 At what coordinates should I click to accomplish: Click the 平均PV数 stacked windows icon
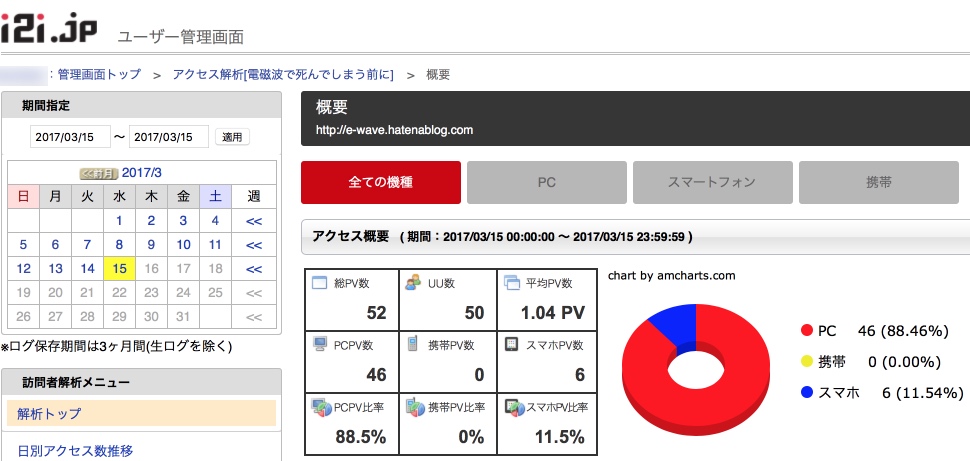(513, 283)
